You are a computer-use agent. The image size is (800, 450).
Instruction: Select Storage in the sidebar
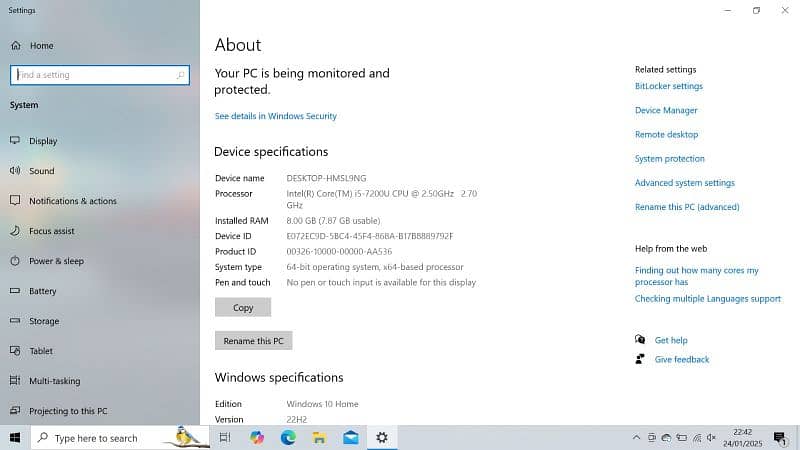coord(43,321)
